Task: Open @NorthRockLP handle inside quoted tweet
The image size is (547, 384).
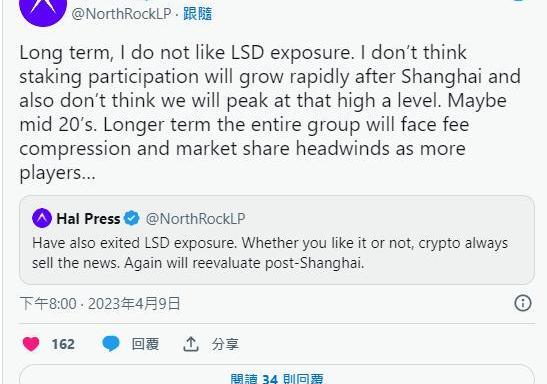Action: (195, 219)
